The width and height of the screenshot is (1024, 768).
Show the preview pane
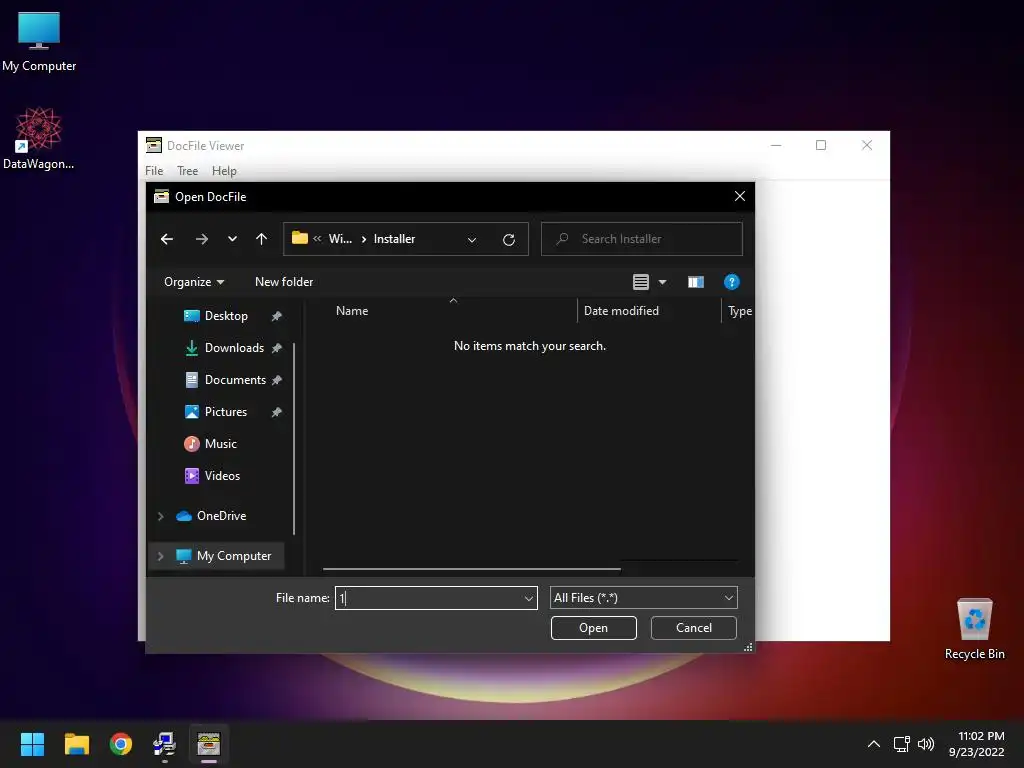(696, 282)
